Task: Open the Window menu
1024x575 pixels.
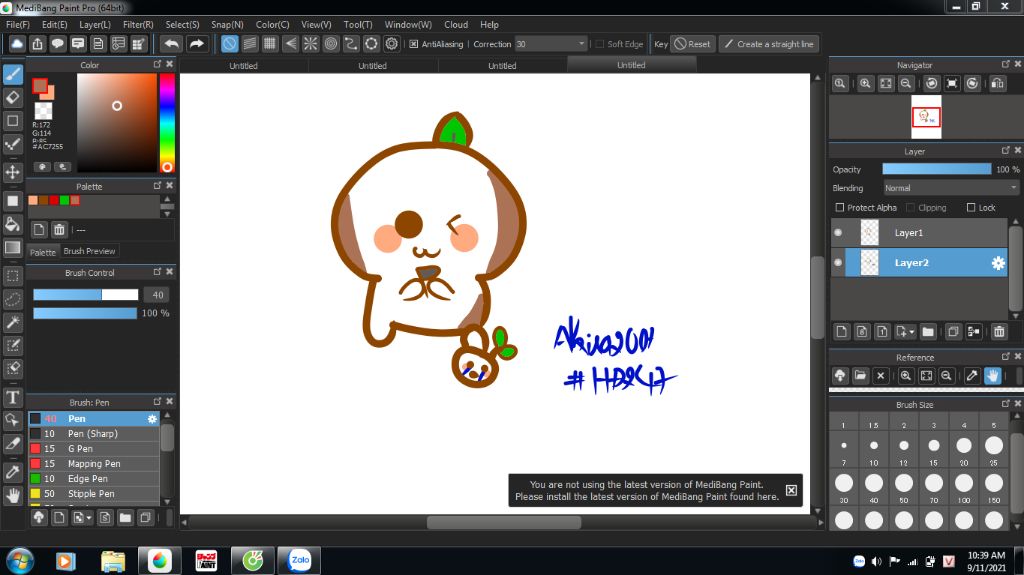Action: coord(408,25)
